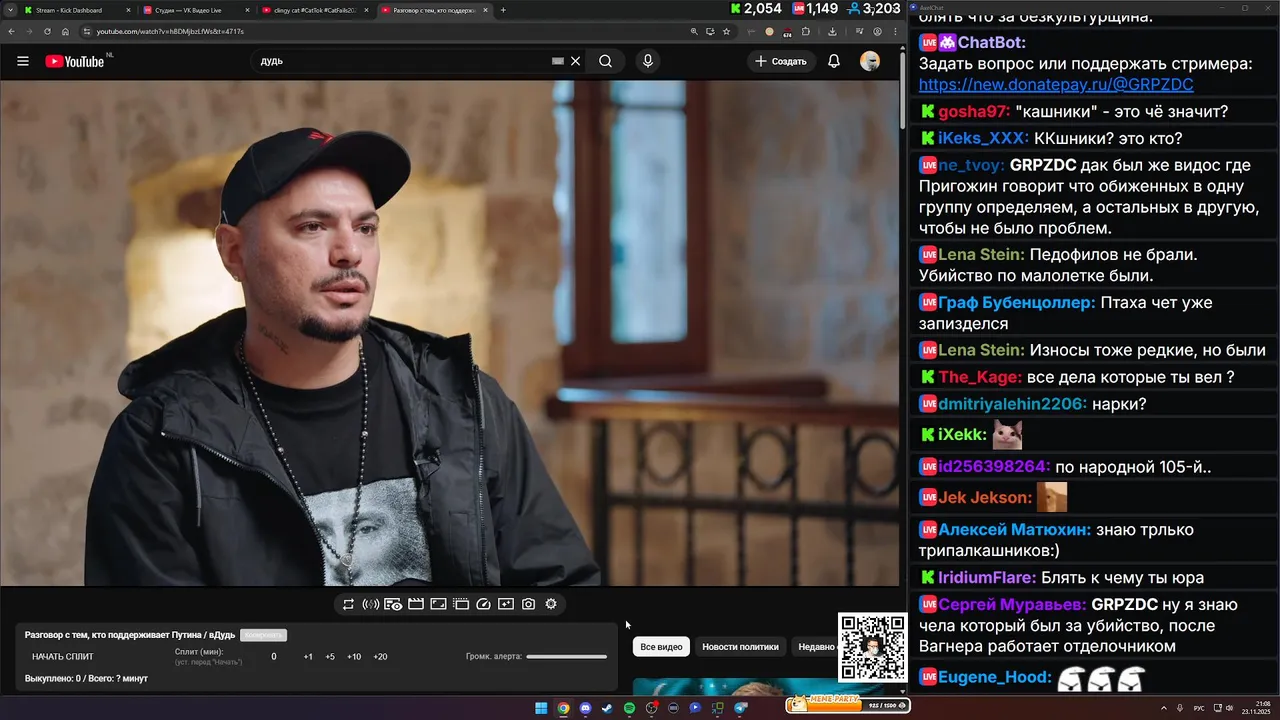1280x720 pixels.
Task: Open Steam from the taskbar
Action: coord(607,708)
